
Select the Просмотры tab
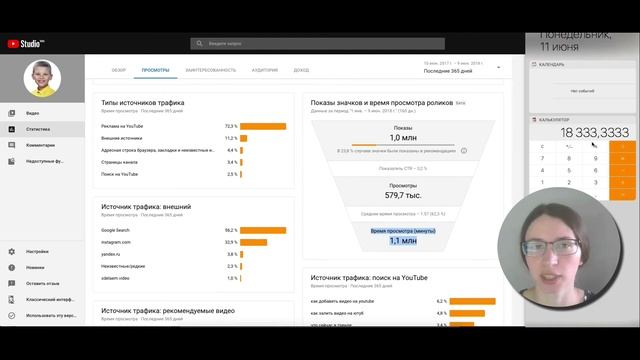coord(156,70)
